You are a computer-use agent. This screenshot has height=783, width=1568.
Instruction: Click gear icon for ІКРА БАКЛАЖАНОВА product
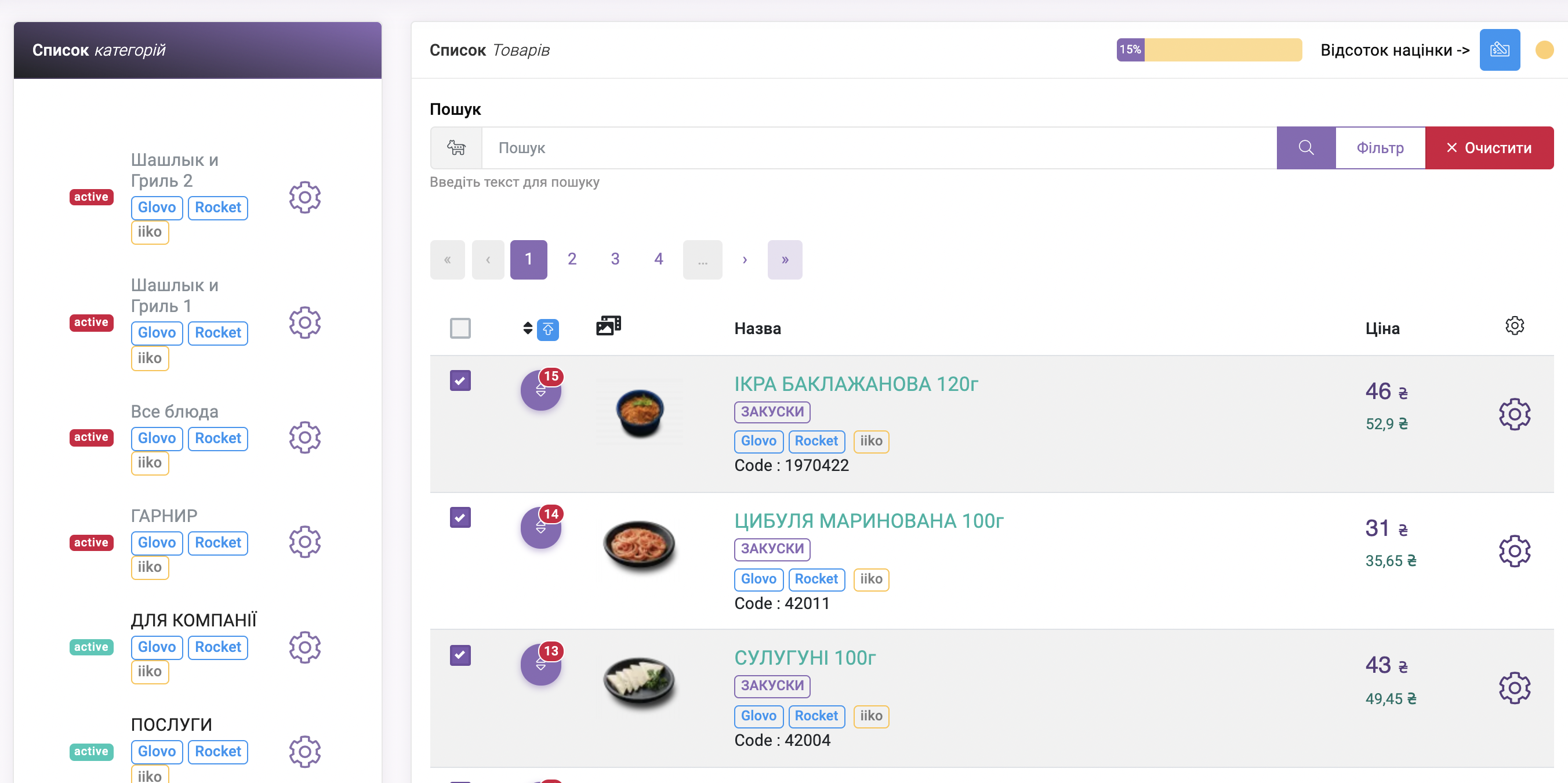click(x=1514, y=415)
